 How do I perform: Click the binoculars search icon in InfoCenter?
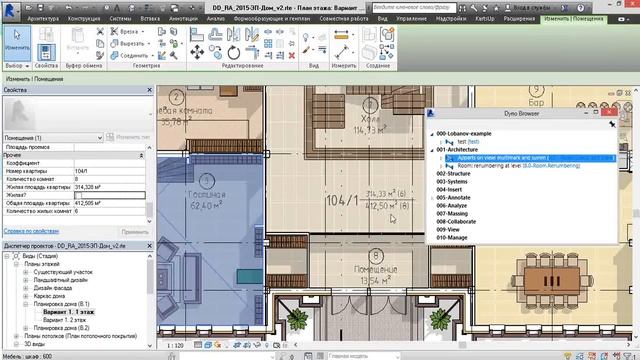[462, 8]
